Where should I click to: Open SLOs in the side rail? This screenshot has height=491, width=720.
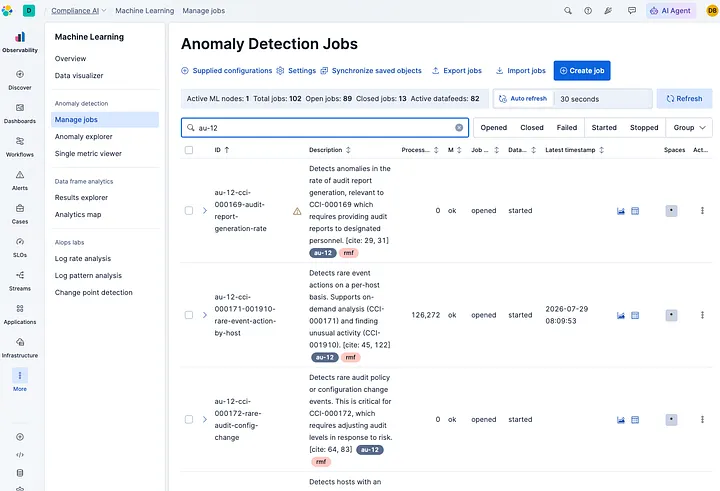[x=20, y=248]
